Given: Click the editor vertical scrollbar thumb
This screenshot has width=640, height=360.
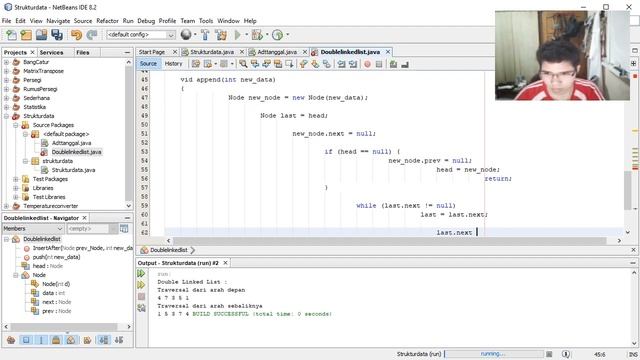Looking at the screenshot, I should point(628,190).
